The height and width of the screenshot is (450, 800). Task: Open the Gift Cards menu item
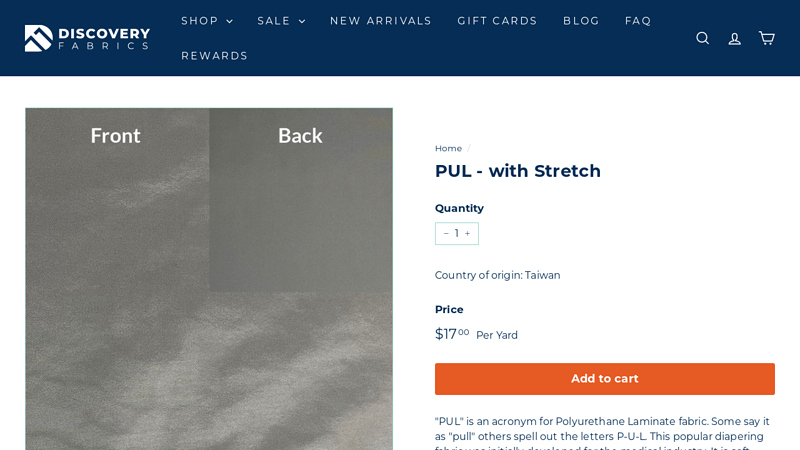497,21
